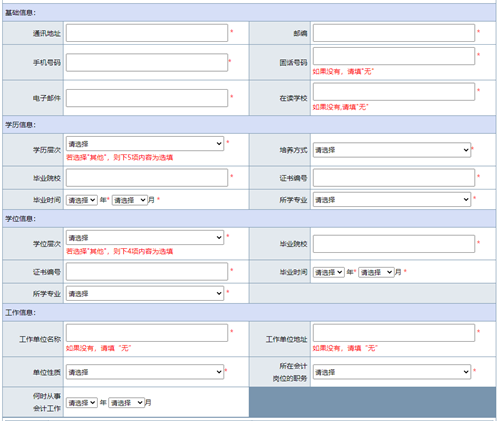Expand 所学专业 dropdown in 学历信息
This screenshot has width=500, height=421.
coord(392,200)
